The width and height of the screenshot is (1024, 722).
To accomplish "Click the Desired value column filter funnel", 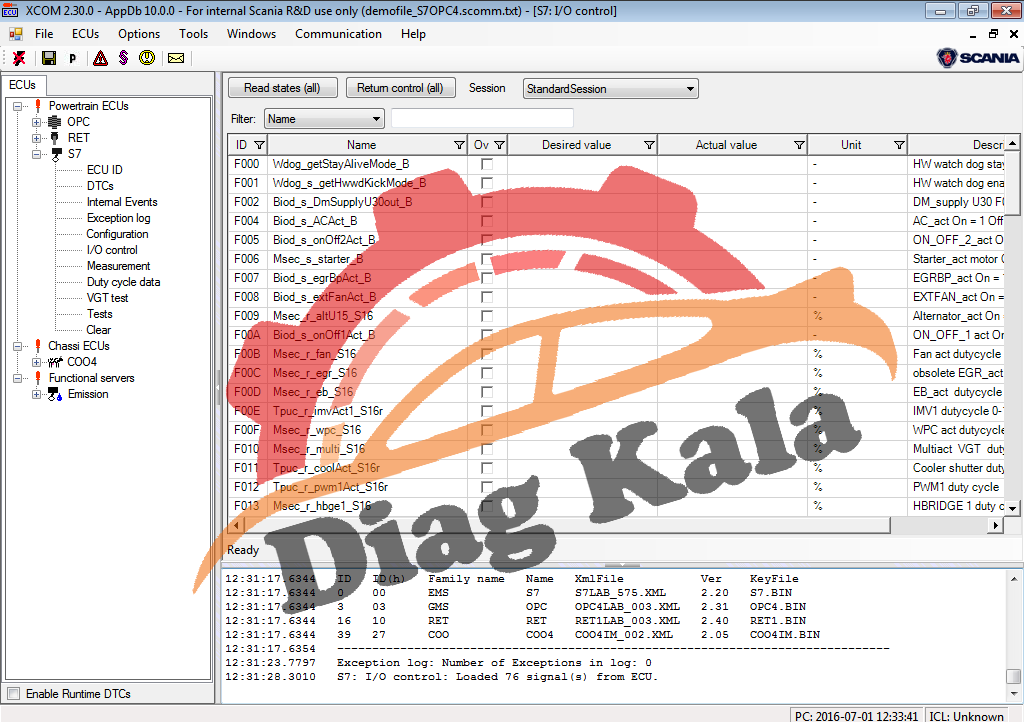I will (x=649, y=145).
